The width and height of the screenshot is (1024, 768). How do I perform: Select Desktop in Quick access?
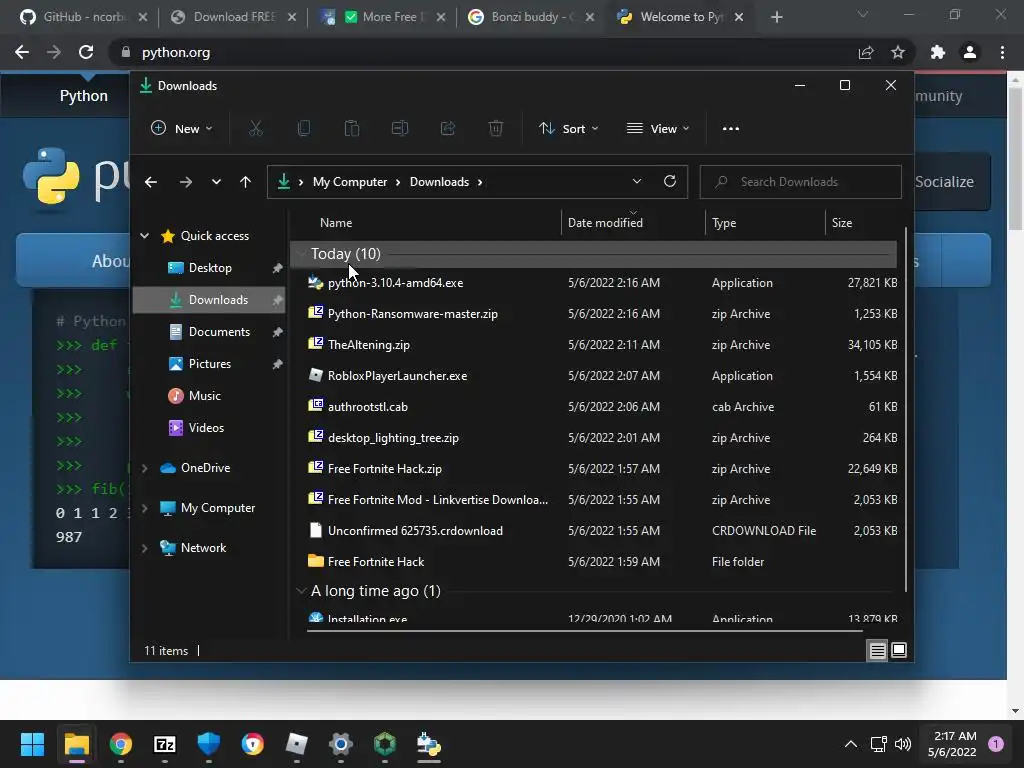point(210,268)
